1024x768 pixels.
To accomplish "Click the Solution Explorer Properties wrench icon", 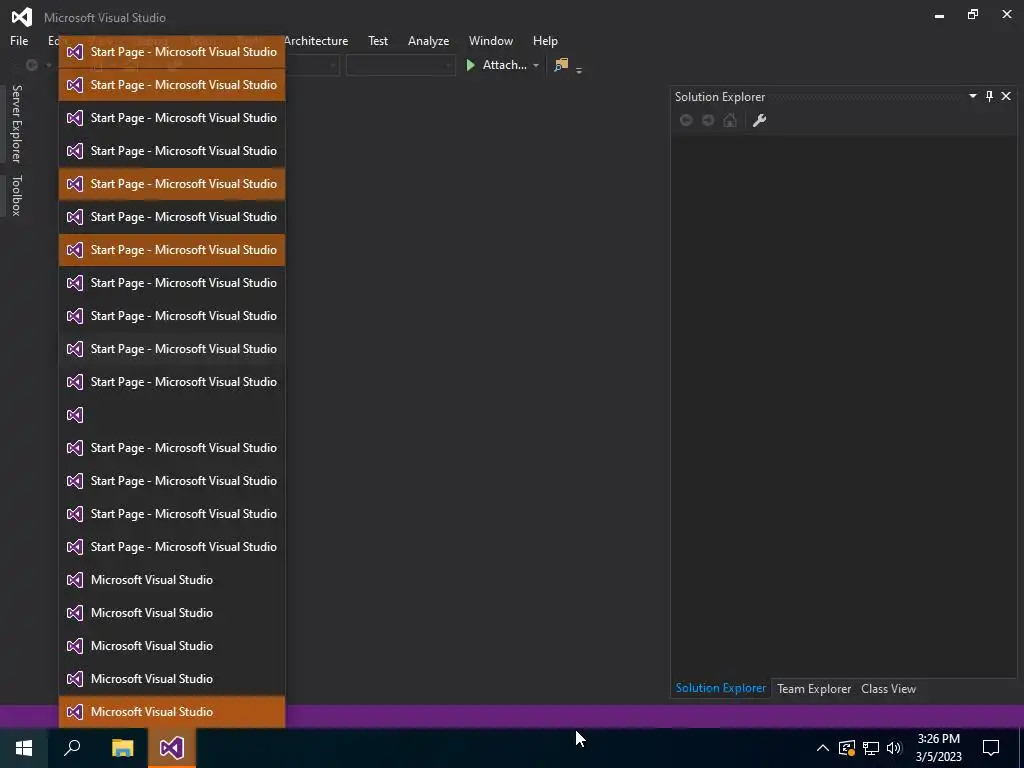I will point(759,120).
